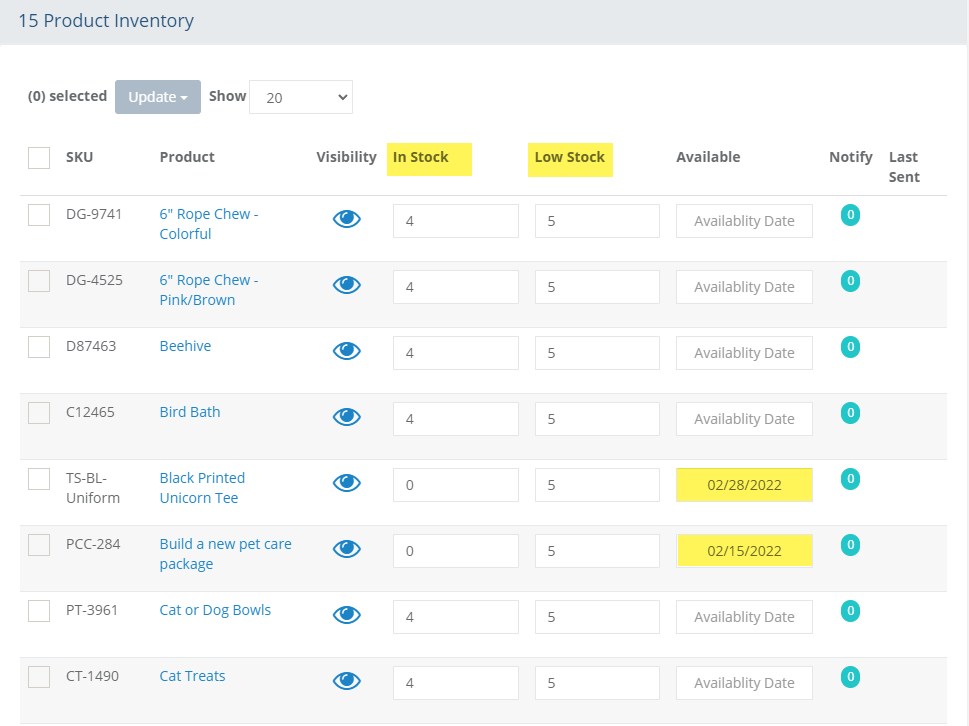Viewport: 969px width, 726px height.
Task: Click the 02/28/2022 availability date field
Action: click(744, 485)
